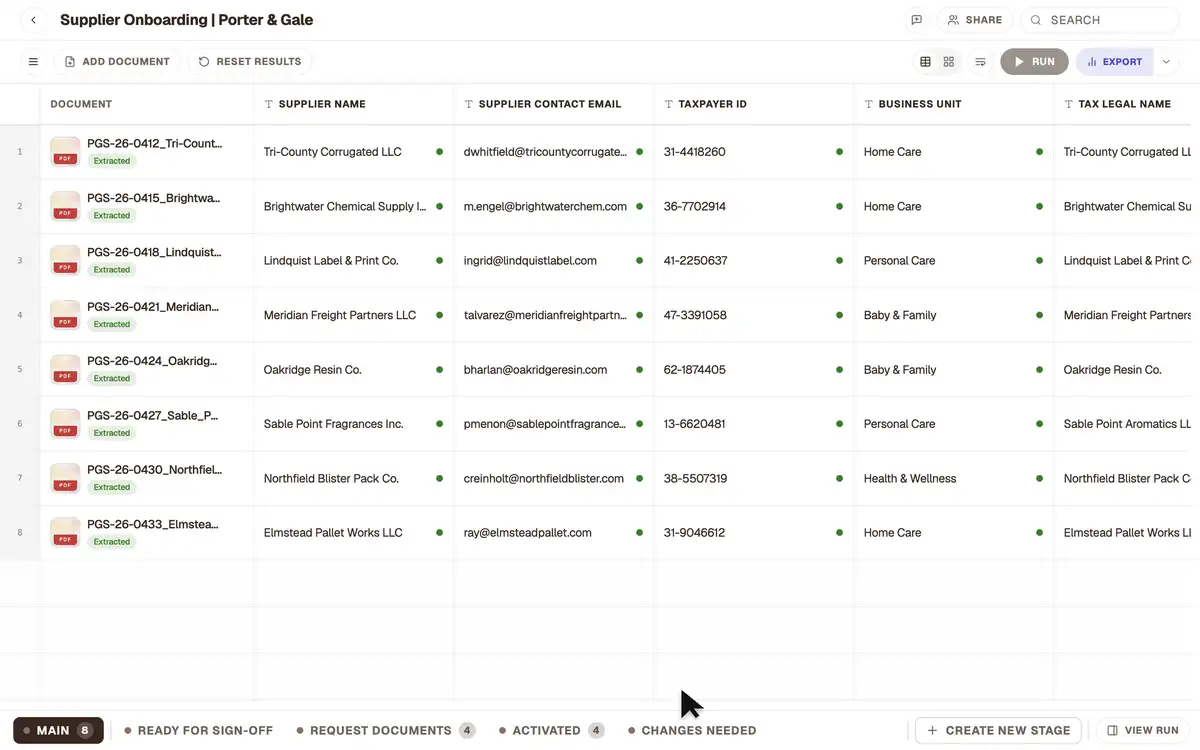
Task: Click the PDF icon for PGS-26-0433 Elmstead
Action: [x=65, y=533]
